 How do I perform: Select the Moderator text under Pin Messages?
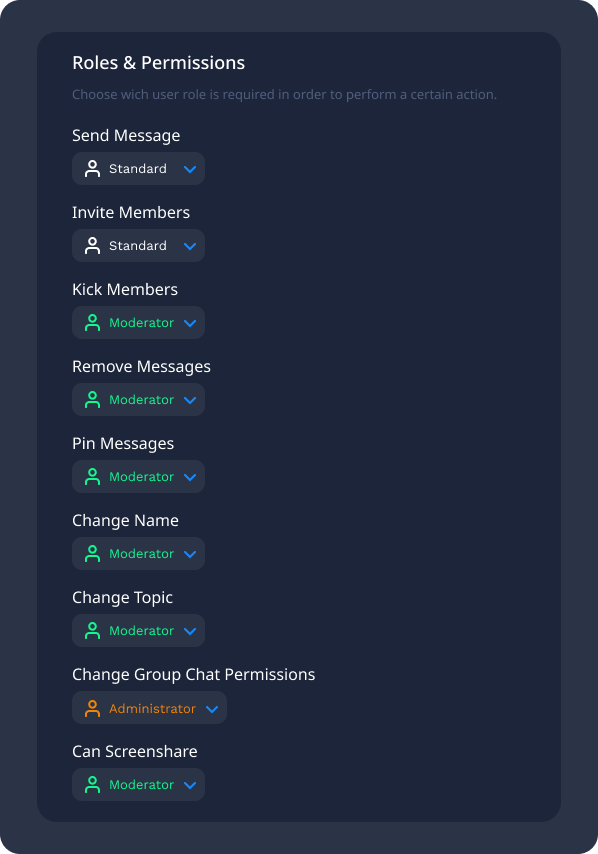pos(142,477)
